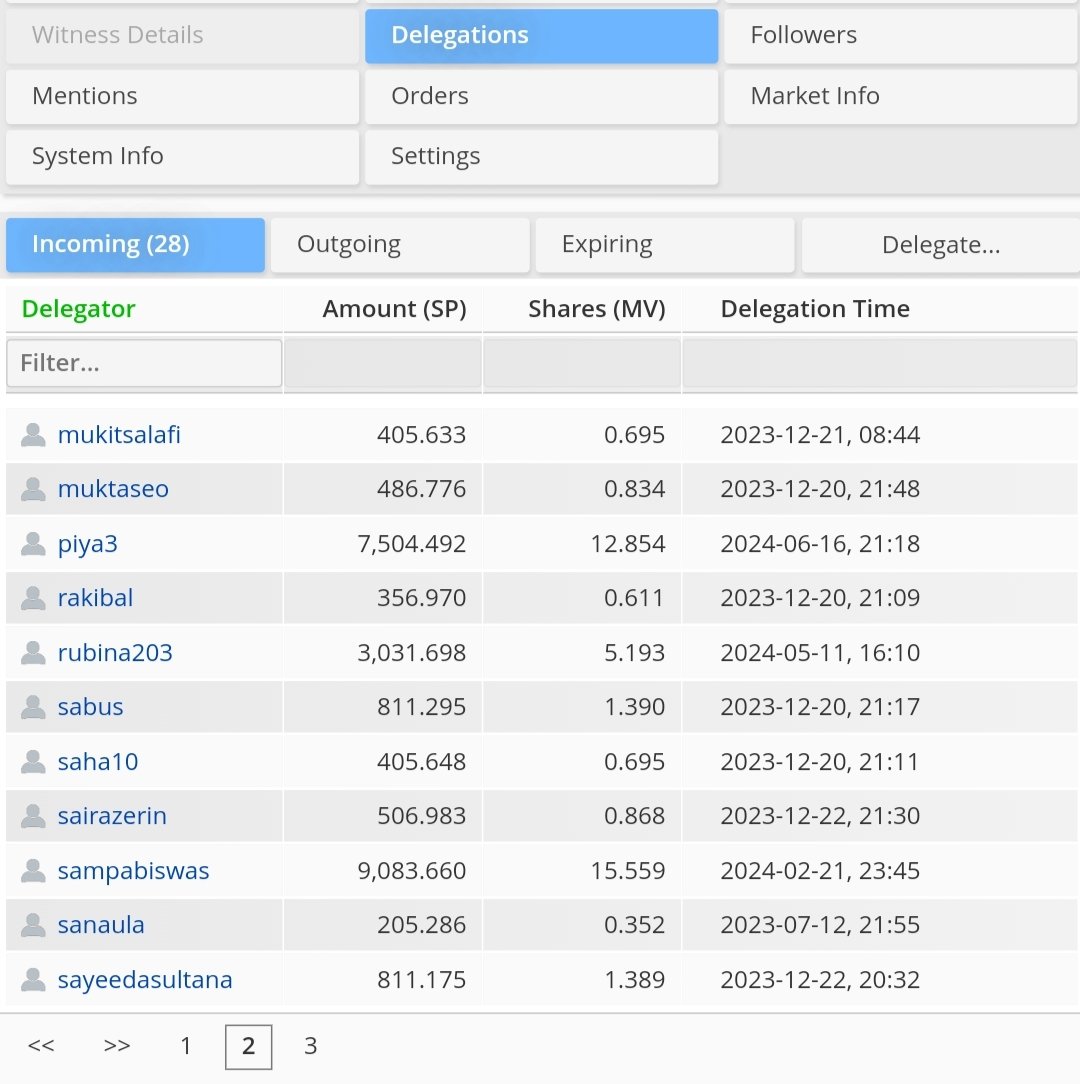Viewport: 1080px width, 1084px height.
Task: Click amount 486.776 in muktaseo row
Action: 422,489
